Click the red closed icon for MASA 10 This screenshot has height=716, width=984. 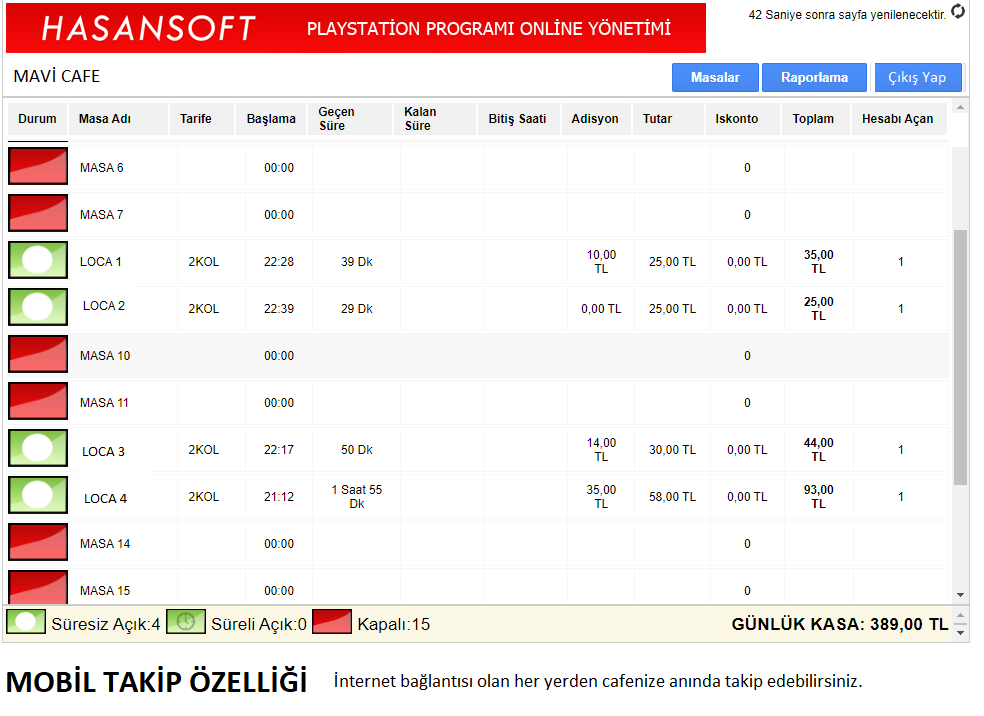coord(38,355)
